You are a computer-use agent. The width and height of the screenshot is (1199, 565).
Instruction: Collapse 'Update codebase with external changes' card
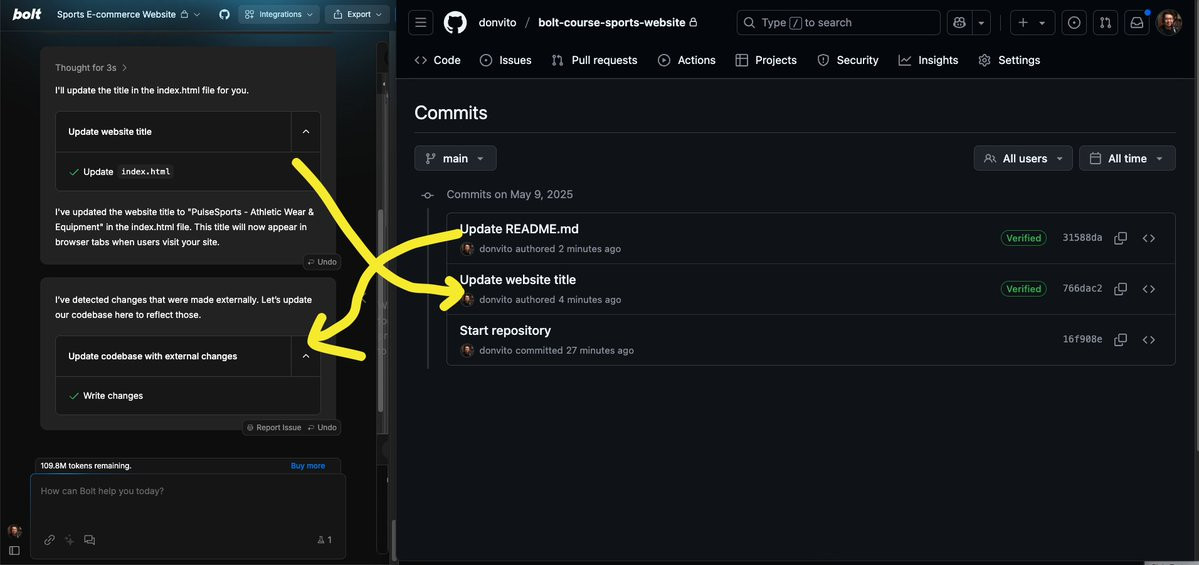pyautogui.click(x=306, y=356)
